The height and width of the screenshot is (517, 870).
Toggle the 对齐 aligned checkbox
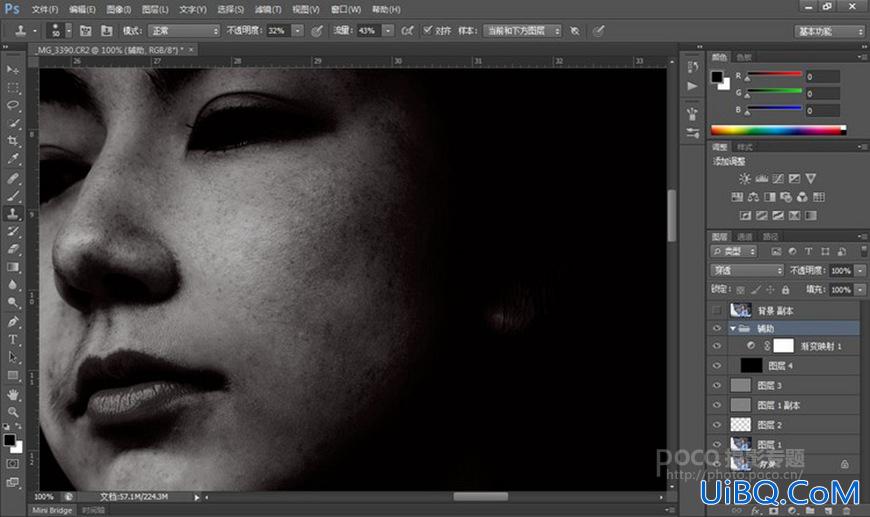coord(427,31)
